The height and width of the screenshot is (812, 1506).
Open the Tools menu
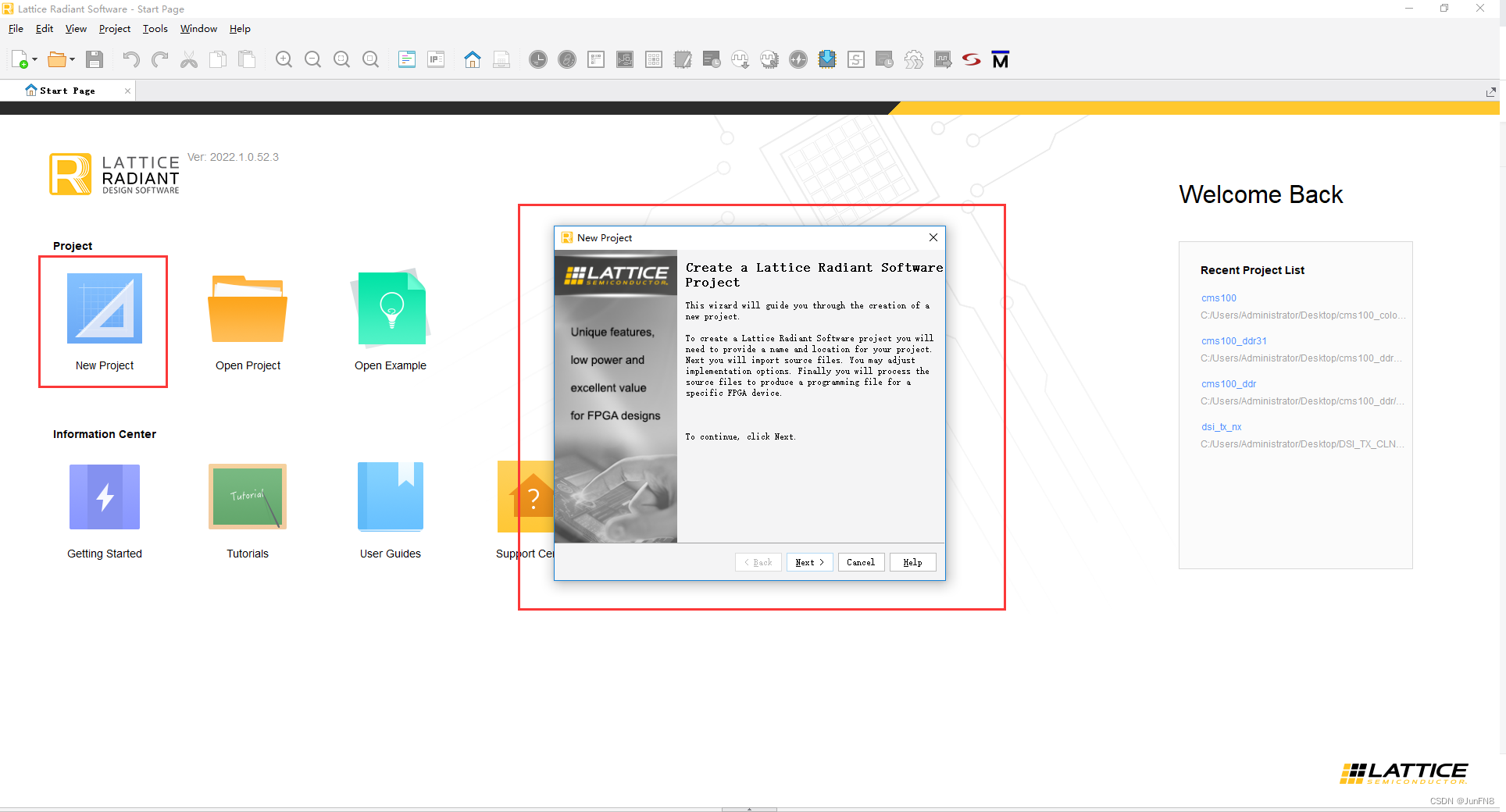coord(155,29)
